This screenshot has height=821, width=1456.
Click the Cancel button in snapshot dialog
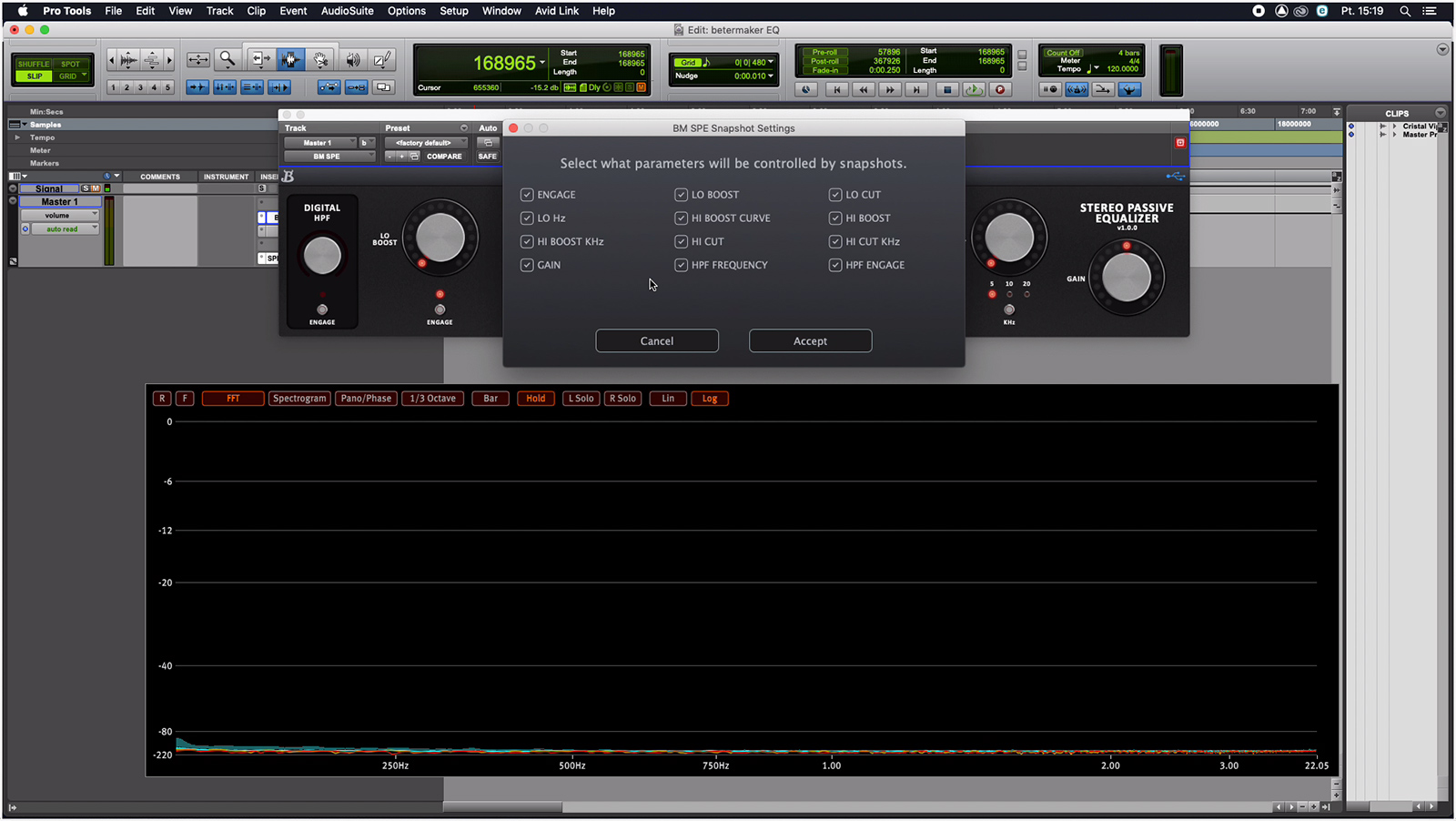[x=657, y=341]
